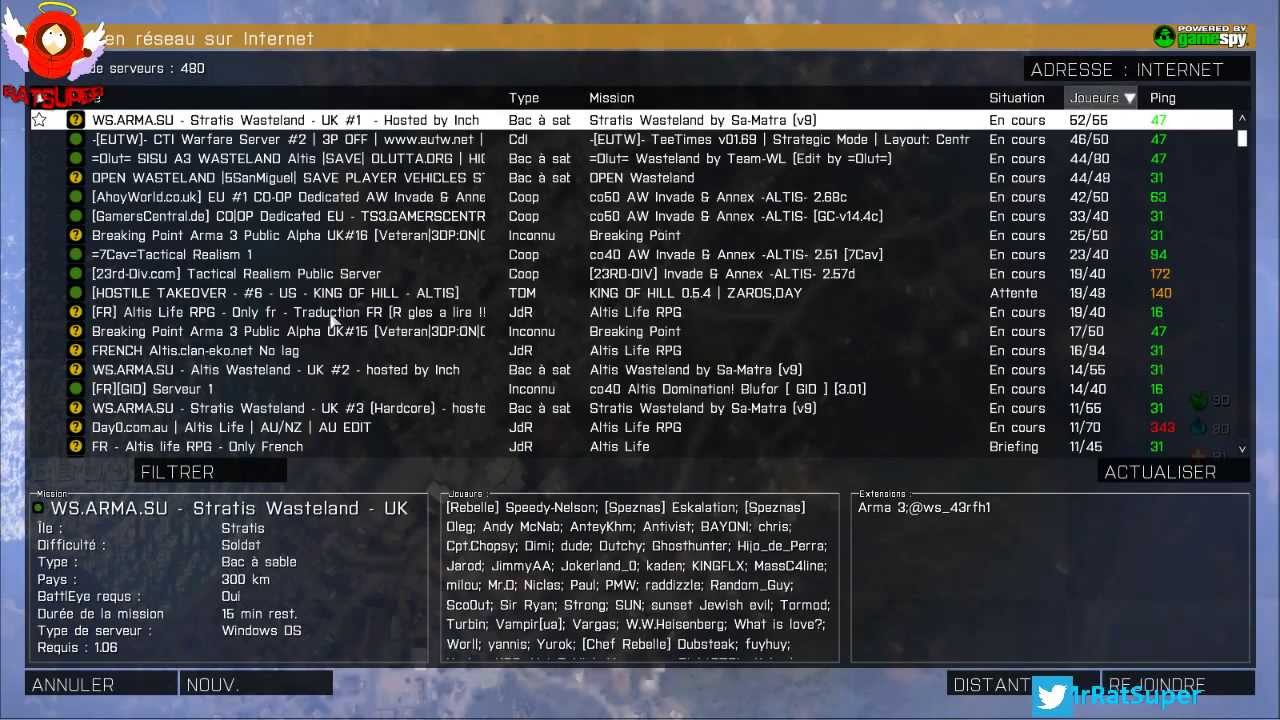Sort the server list by Situation column

(1016, 98)
